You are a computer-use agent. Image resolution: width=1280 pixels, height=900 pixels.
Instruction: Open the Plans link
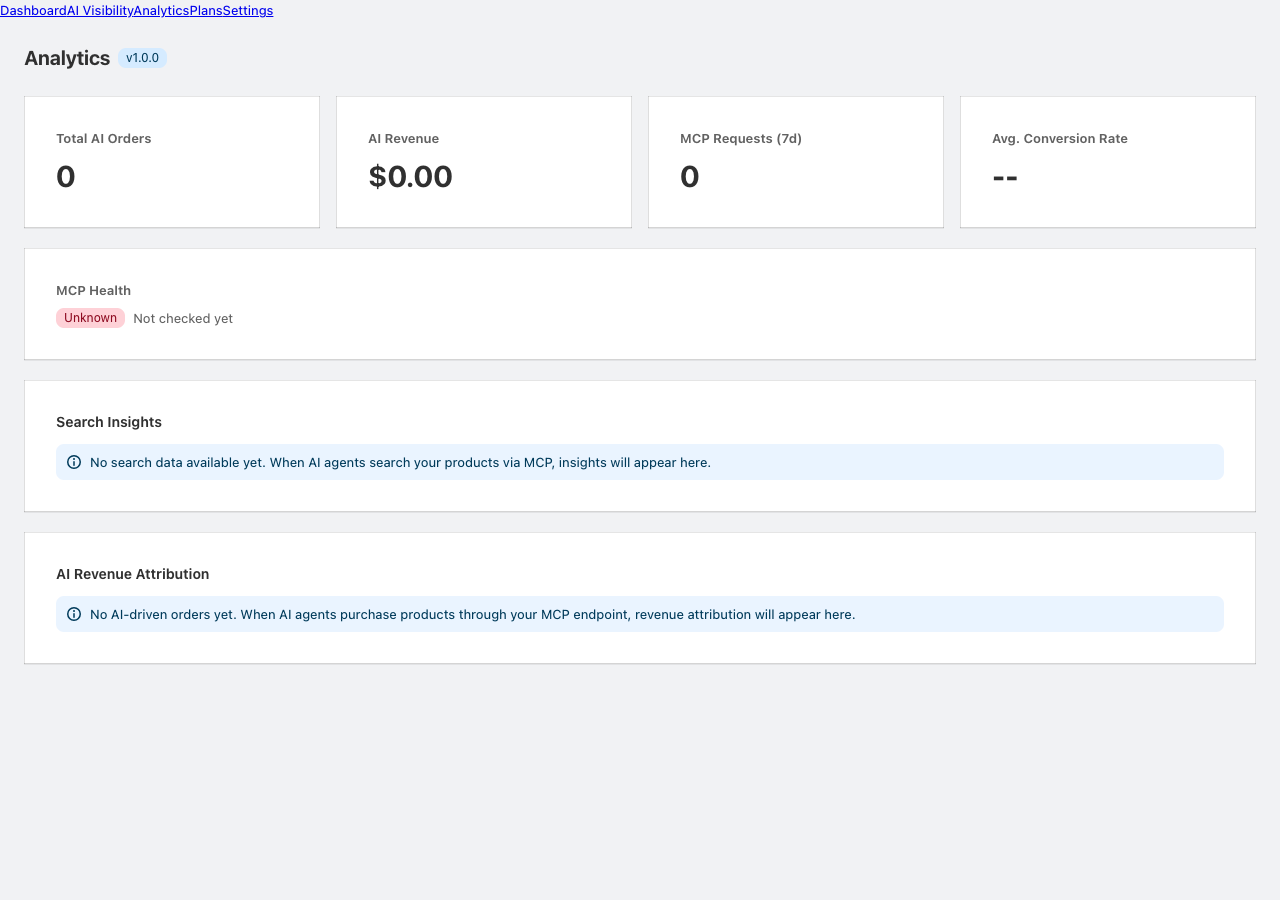click(206, 10)
